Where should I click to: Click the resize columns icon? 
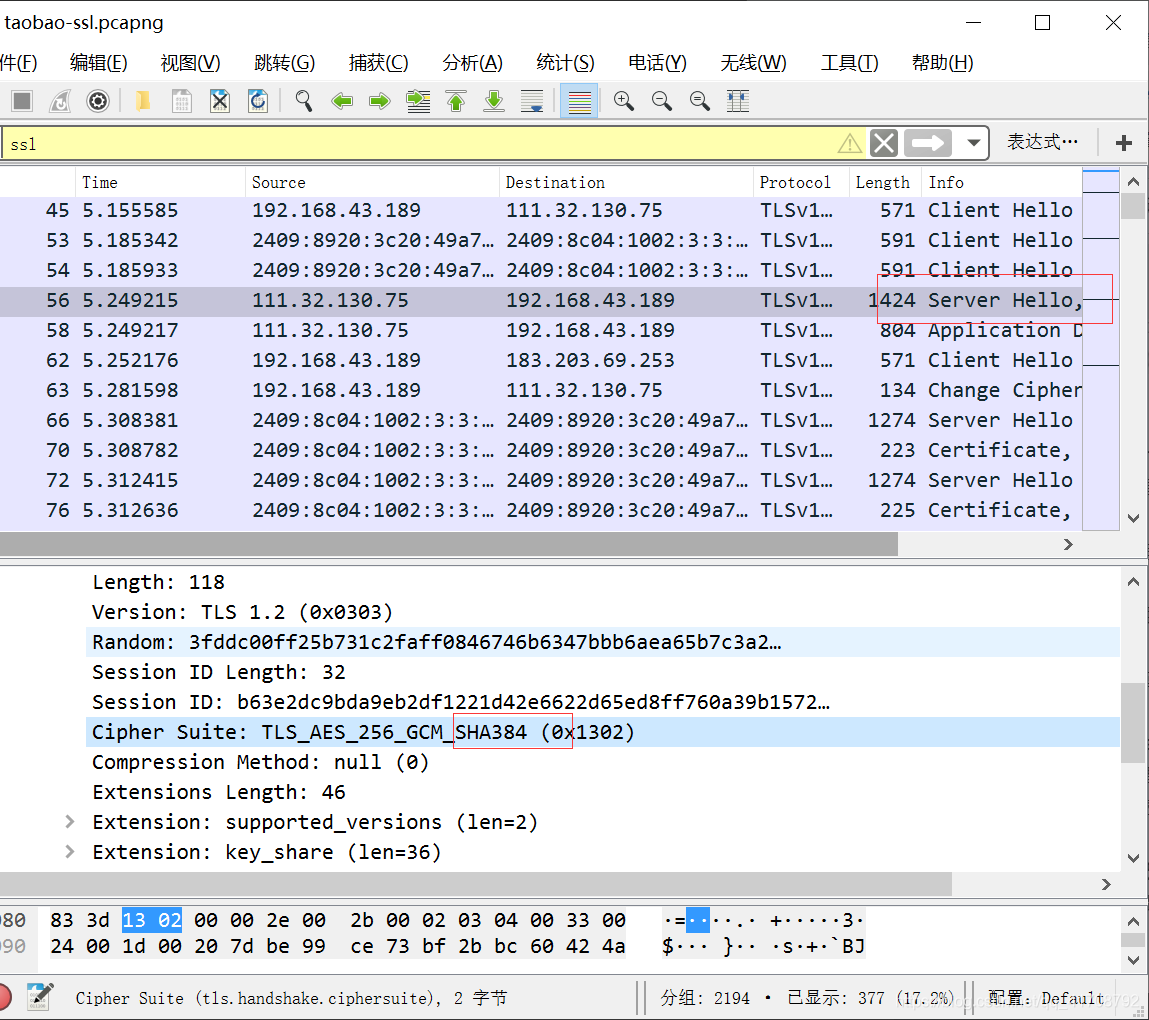tap(737, 100)
